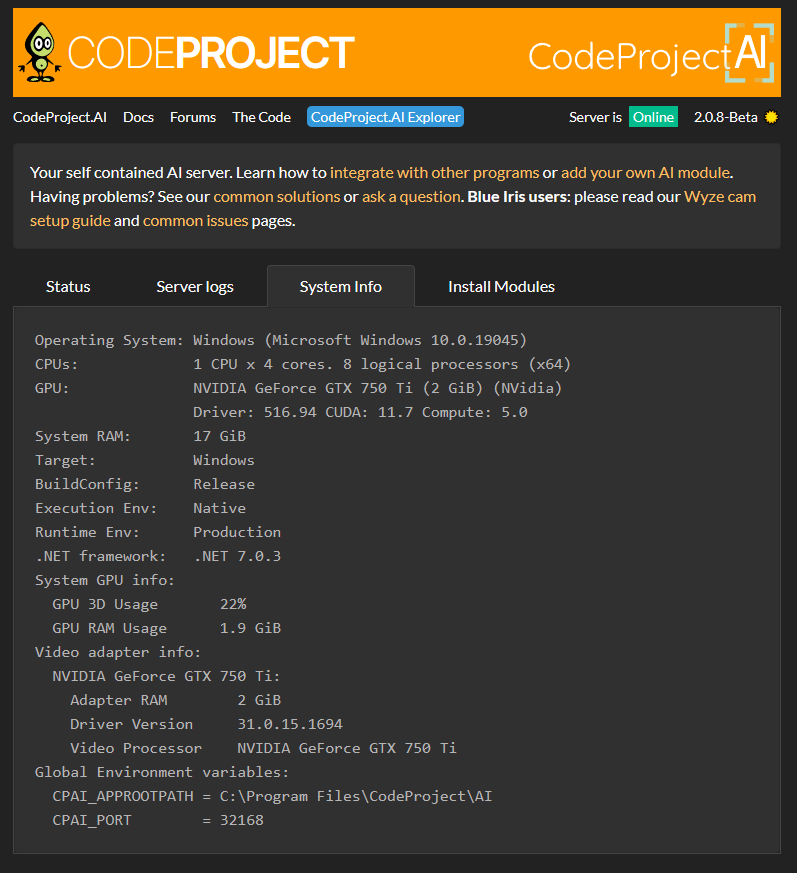The image size is (797, 873).
Task: Click the CPAI_APPROOTPATH path value
Action: [356, 796]
